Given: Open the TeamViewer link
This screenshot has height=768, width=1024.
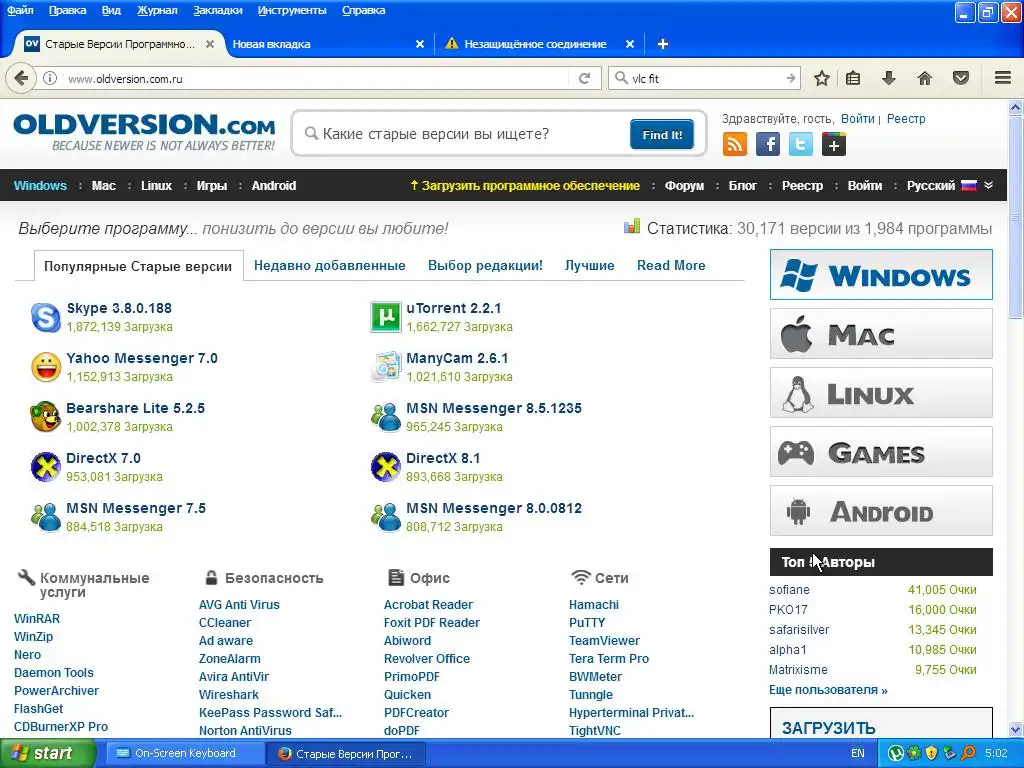Looking at the screenshot, I should [x=604, y=641].
